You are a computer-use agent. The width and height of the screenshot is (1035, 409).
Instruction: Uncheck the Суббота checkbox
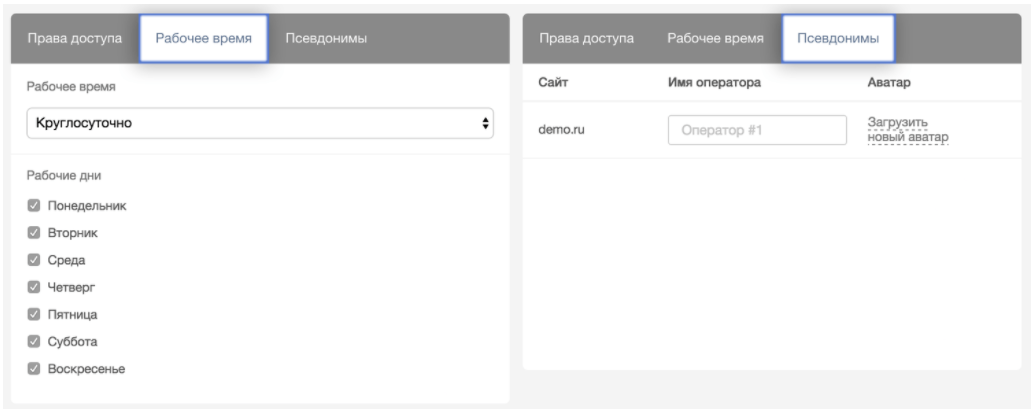[34, 341]
